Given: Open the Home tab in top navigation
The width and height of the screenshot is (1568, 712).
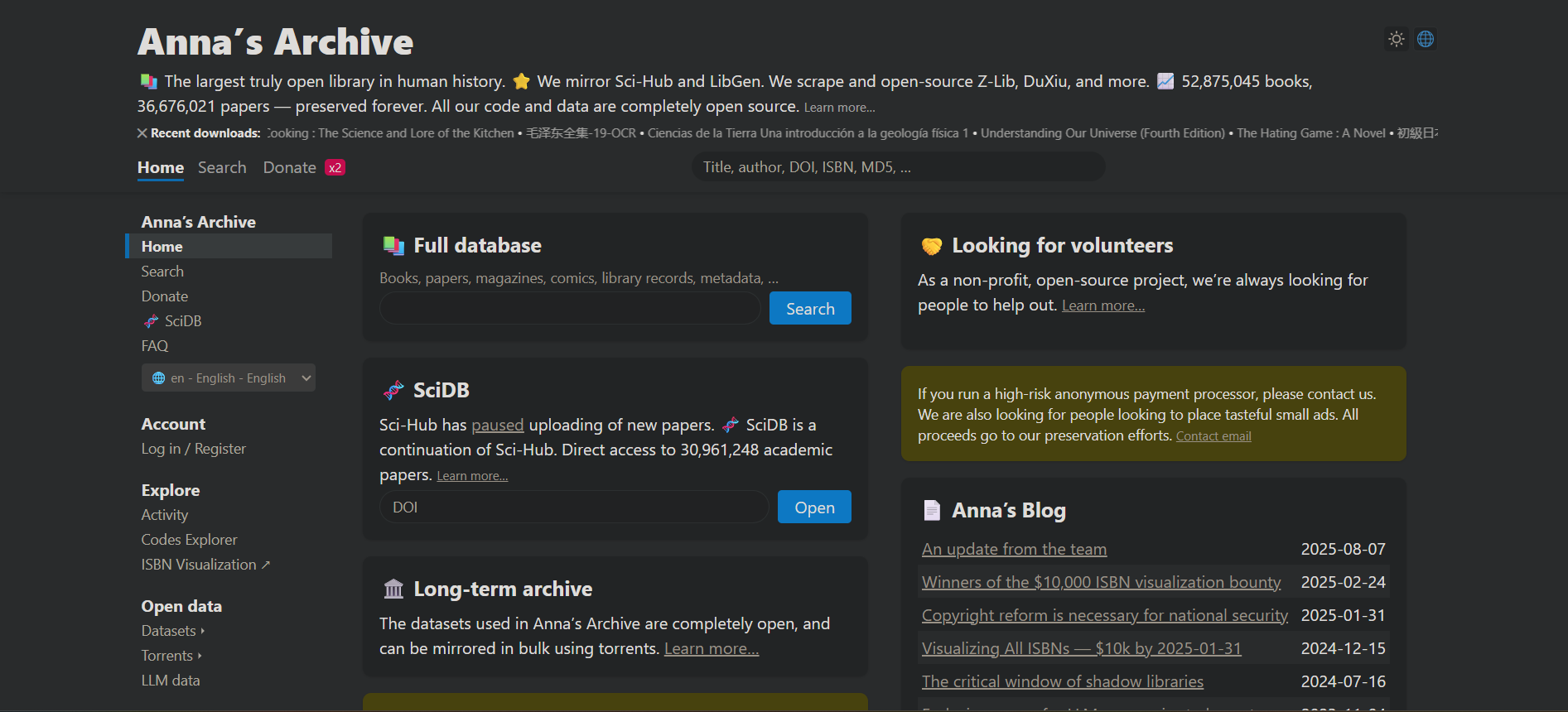Looking at the screenshot, I should (x=161, y=167).
